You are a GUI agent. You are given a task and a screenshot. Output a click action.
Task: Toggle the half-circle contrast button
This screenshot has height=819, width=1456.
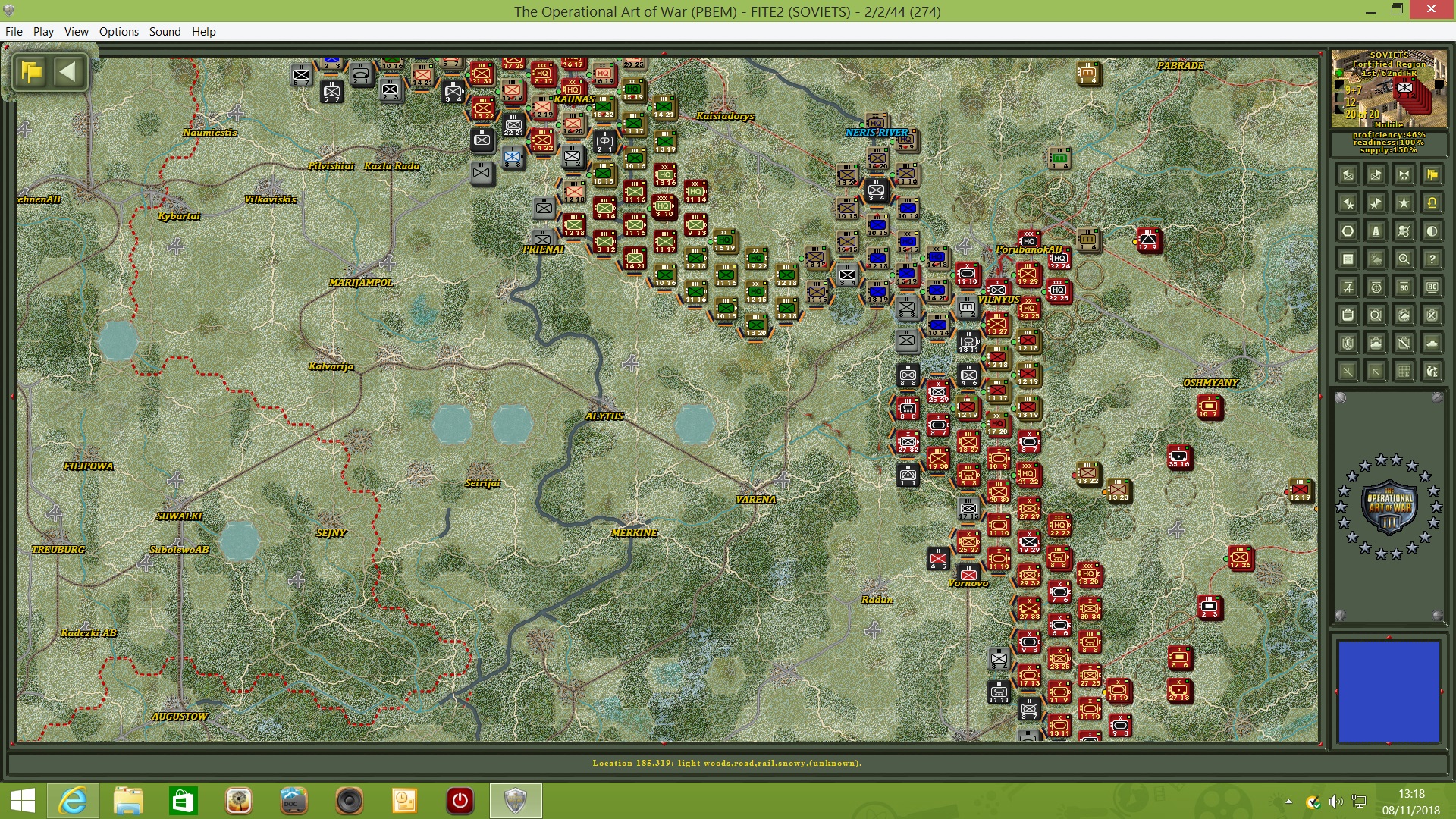(1432, 231)
